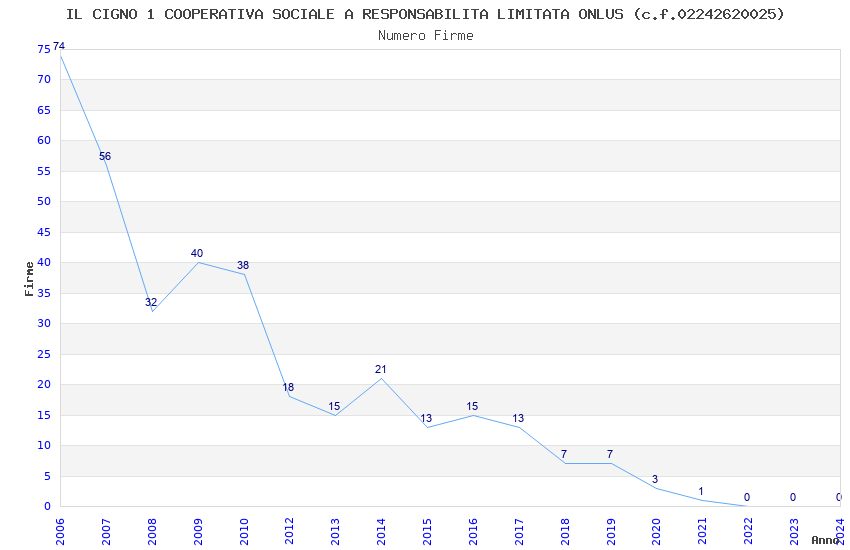Click y-axis tick value 35
This screenshot has width=850, height=550.
click(x=44, y=293)
